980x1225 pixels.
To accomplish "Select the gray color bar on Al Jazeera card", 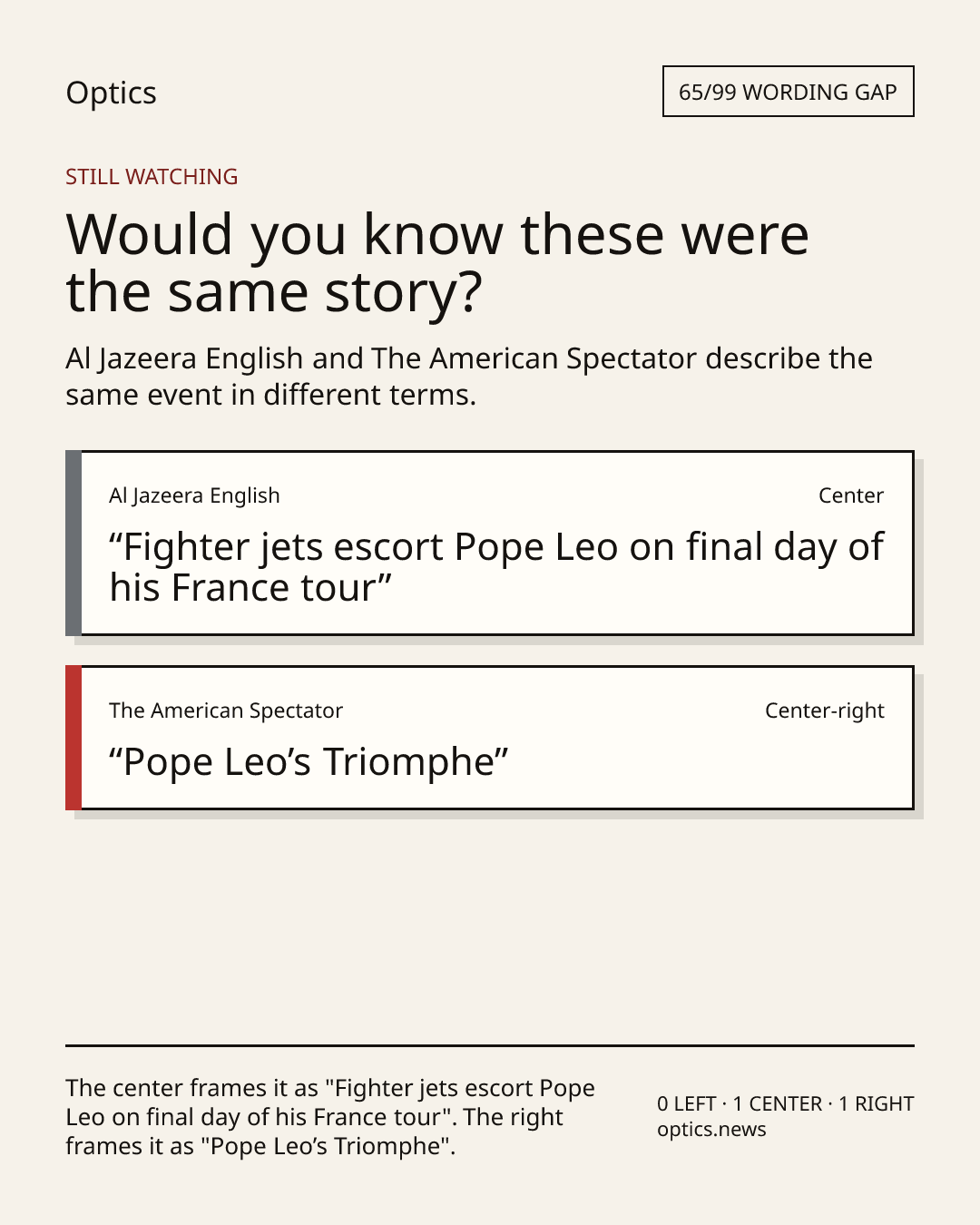I will pyautogui.click(x=73, y=543).
